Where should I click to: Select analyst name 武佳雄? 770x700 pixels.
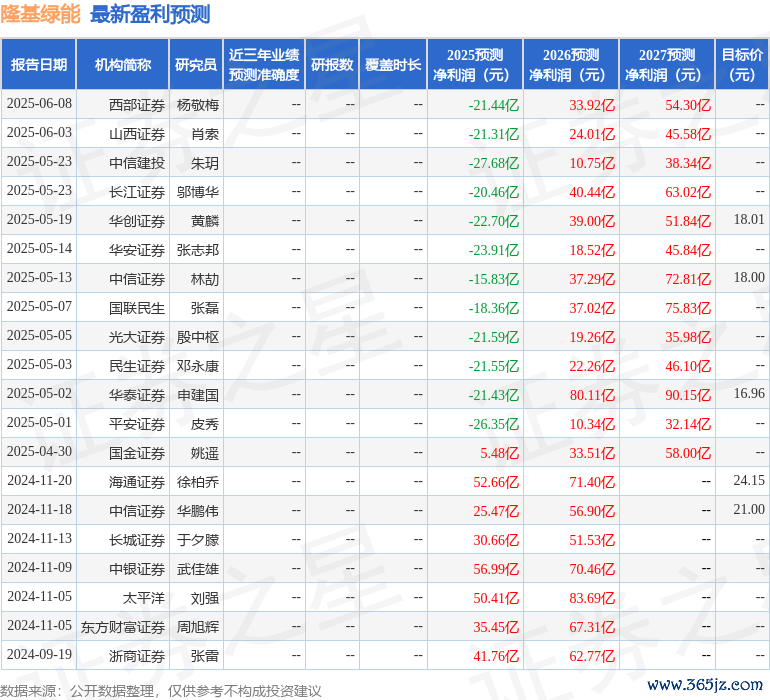pos(197,569)
